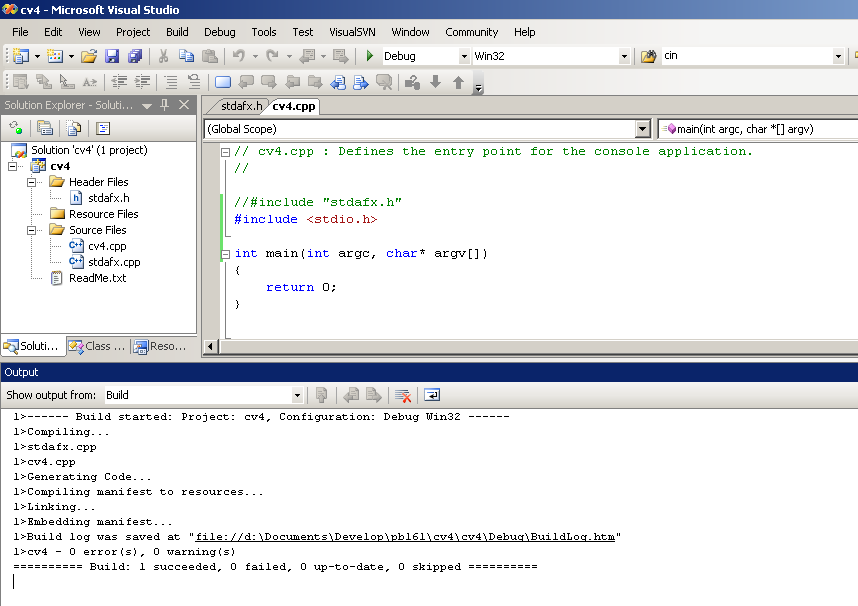Open Show output from Build dropdown
This screenshot has width=858, height=606.
[297, 395]
